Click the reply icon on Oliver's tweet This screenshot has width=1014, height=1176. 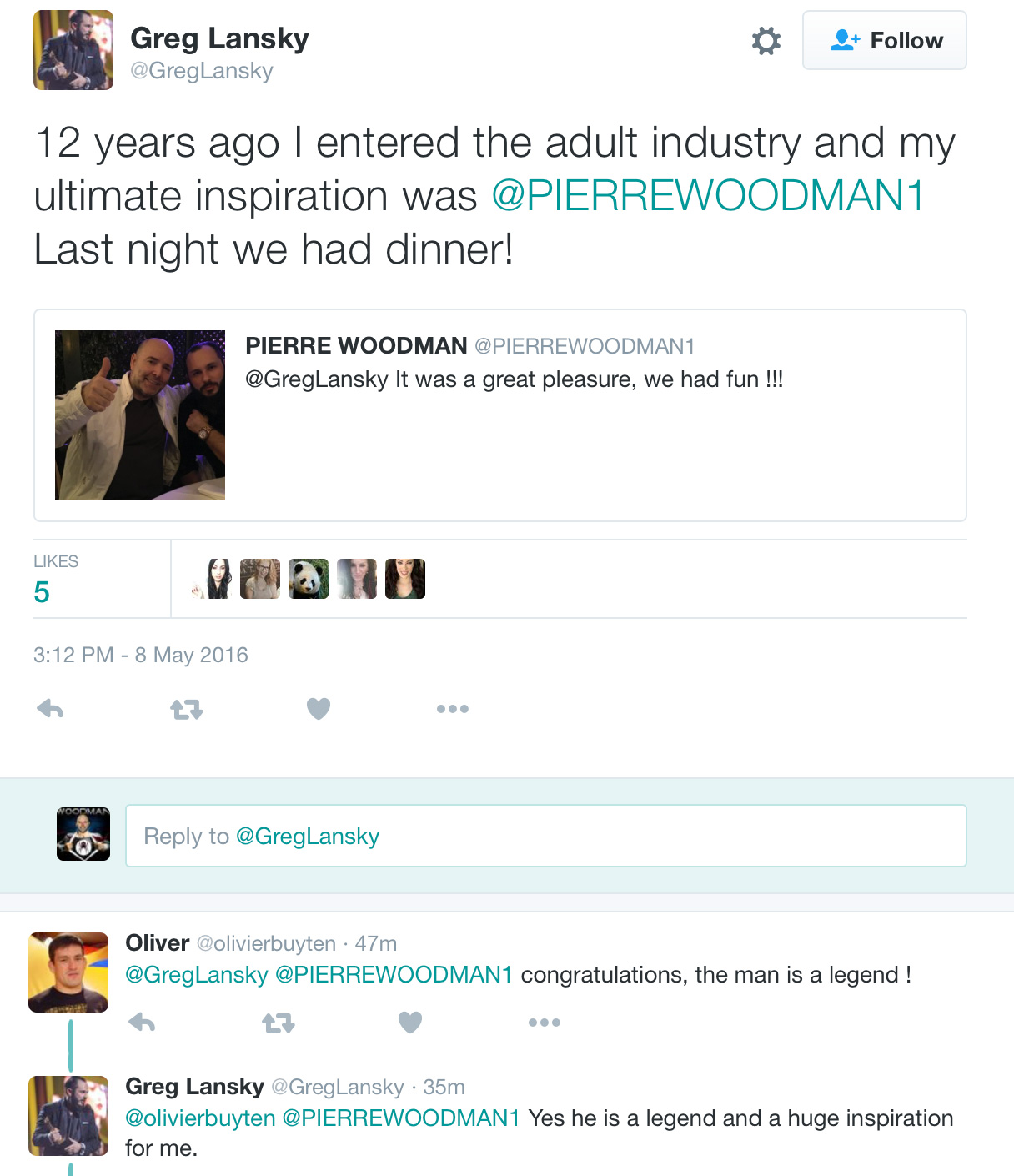(143, 1022)
